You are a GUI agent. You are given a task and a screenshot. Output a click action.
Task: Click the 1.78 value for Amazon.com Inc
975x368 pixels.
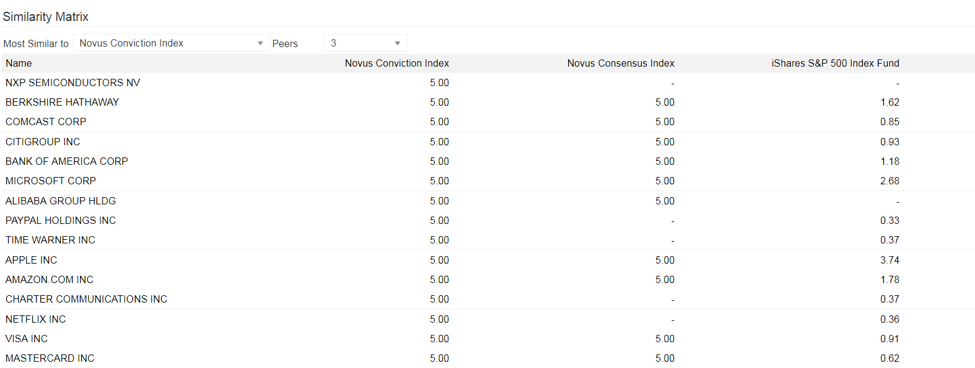[890, 280]
